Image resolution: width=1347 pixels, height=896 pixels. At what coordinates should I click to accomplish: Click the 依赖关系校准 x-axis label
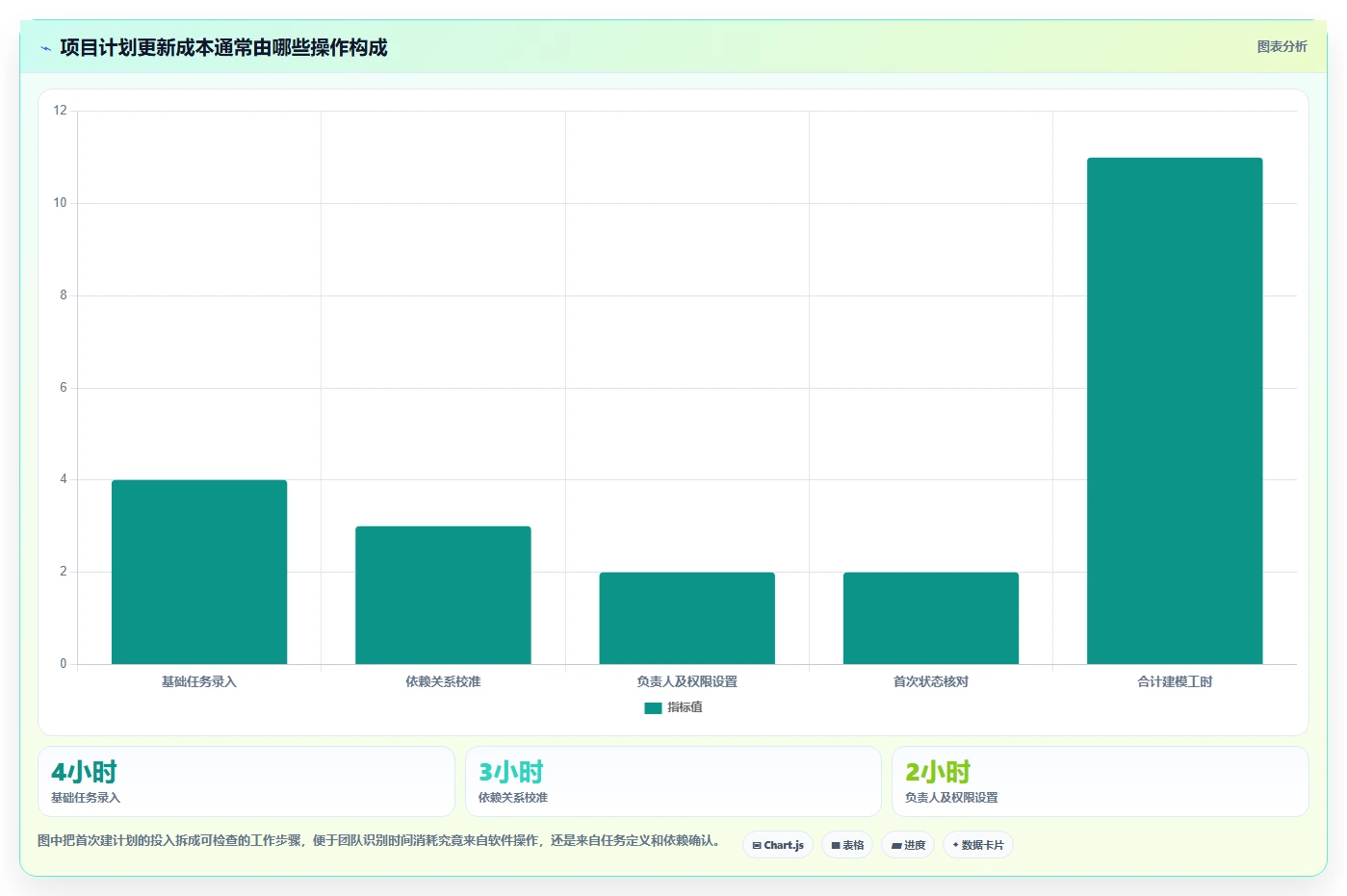tap(443, 681)
